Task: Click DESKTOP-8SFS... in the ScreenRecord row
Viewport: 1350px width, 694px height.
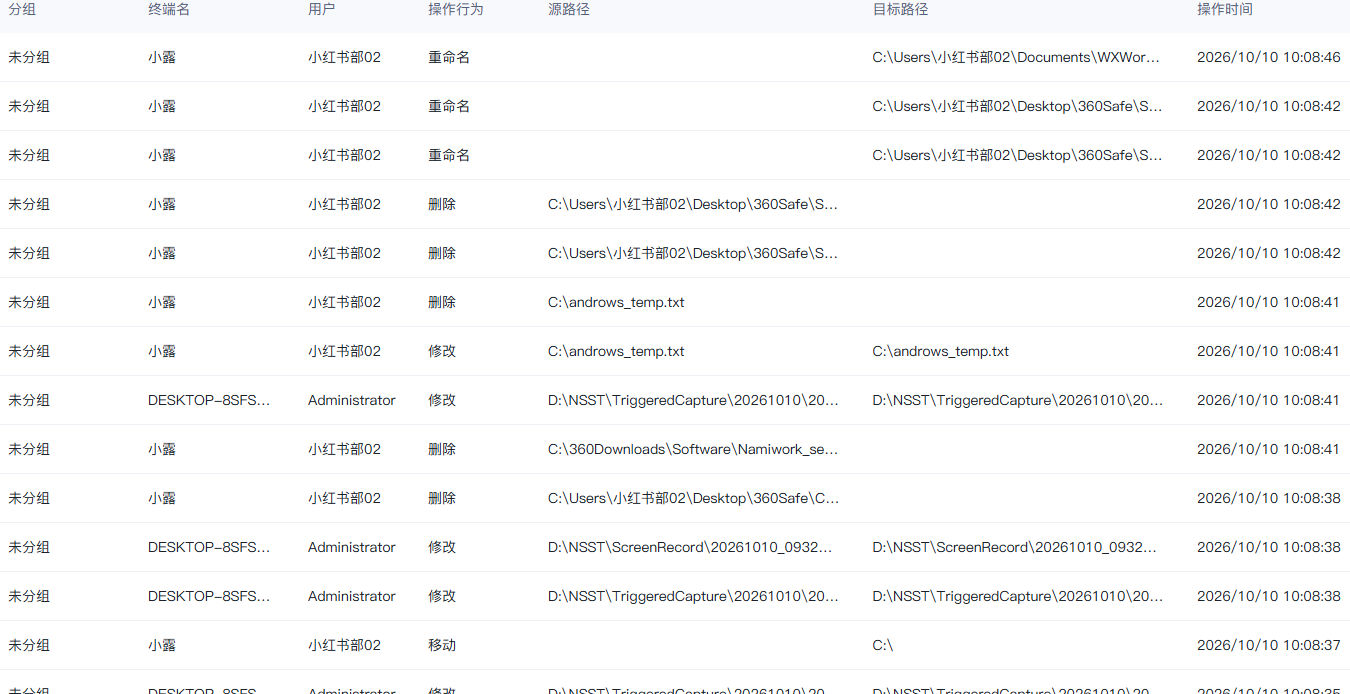Action: tap(209, 547)
